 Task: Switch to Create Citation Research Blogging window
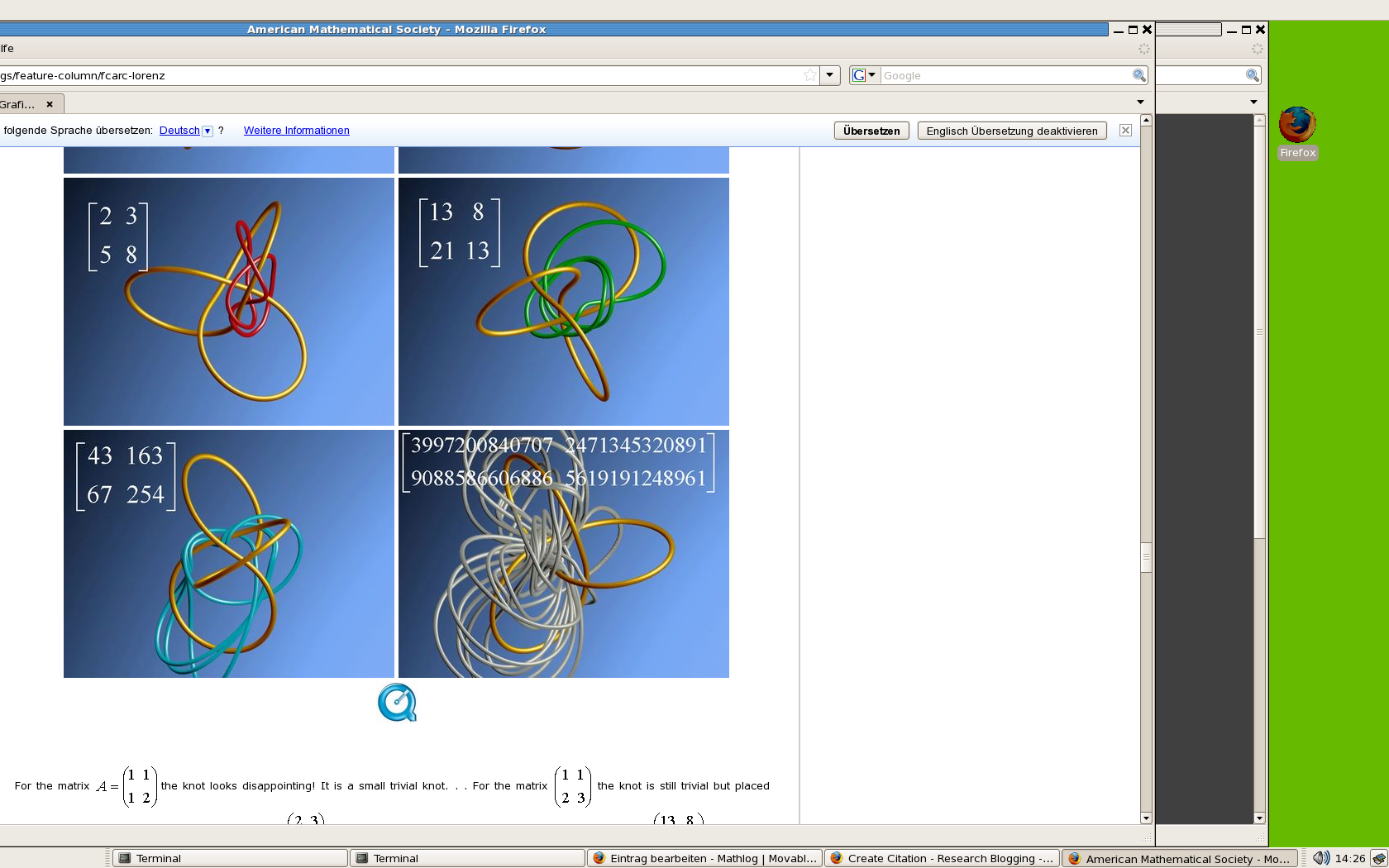[942, 858]
